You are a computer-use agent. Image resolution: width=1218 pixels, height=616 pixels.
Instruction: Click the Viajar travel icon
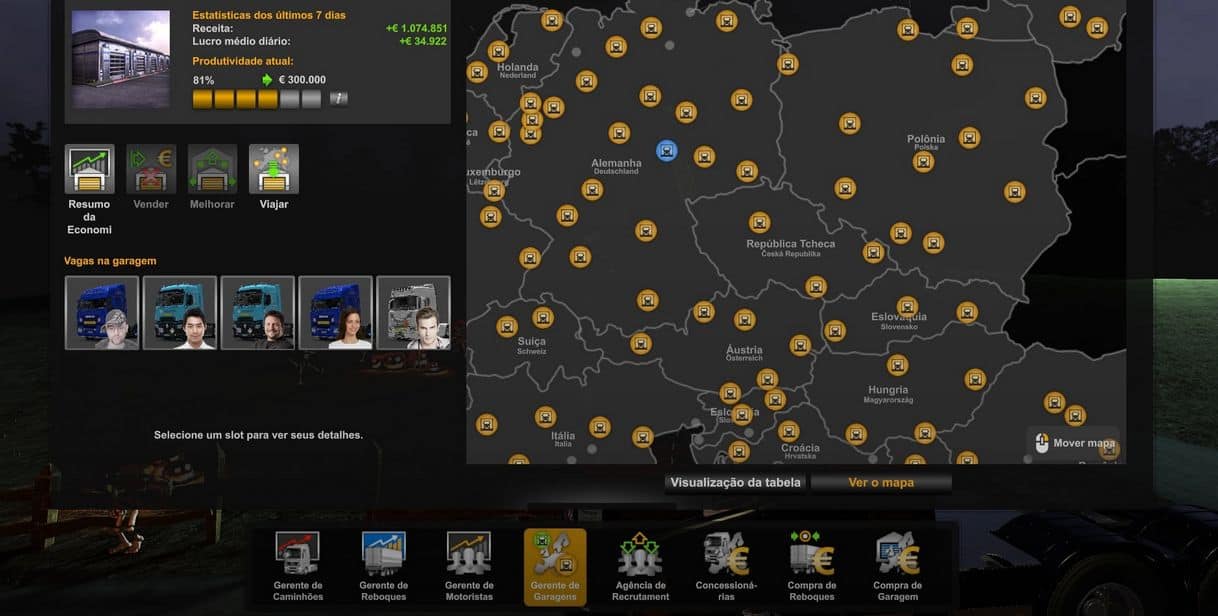click(273, 169)
